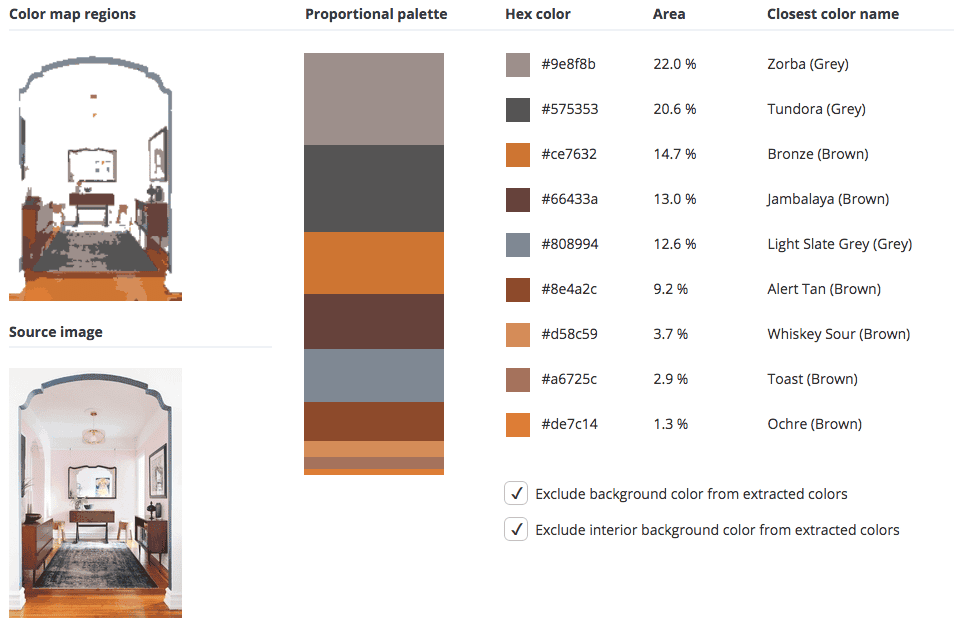
Task: Click the Light Slate Grey (Grey) name
Action: click(839, 245)
